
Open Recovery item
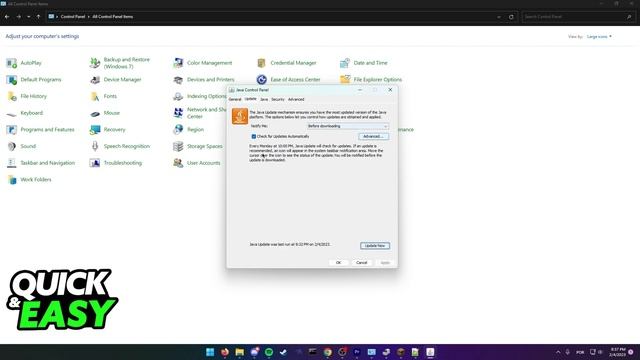click(108, 130)
